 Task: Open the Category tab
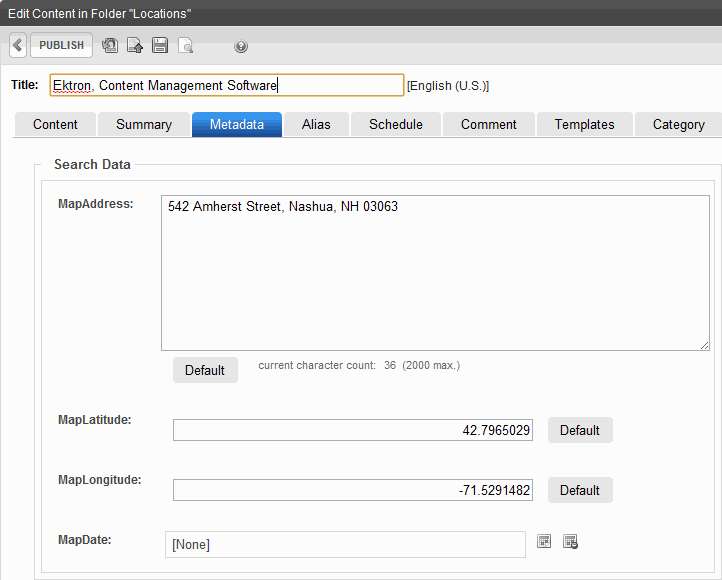tap(679, 124)
